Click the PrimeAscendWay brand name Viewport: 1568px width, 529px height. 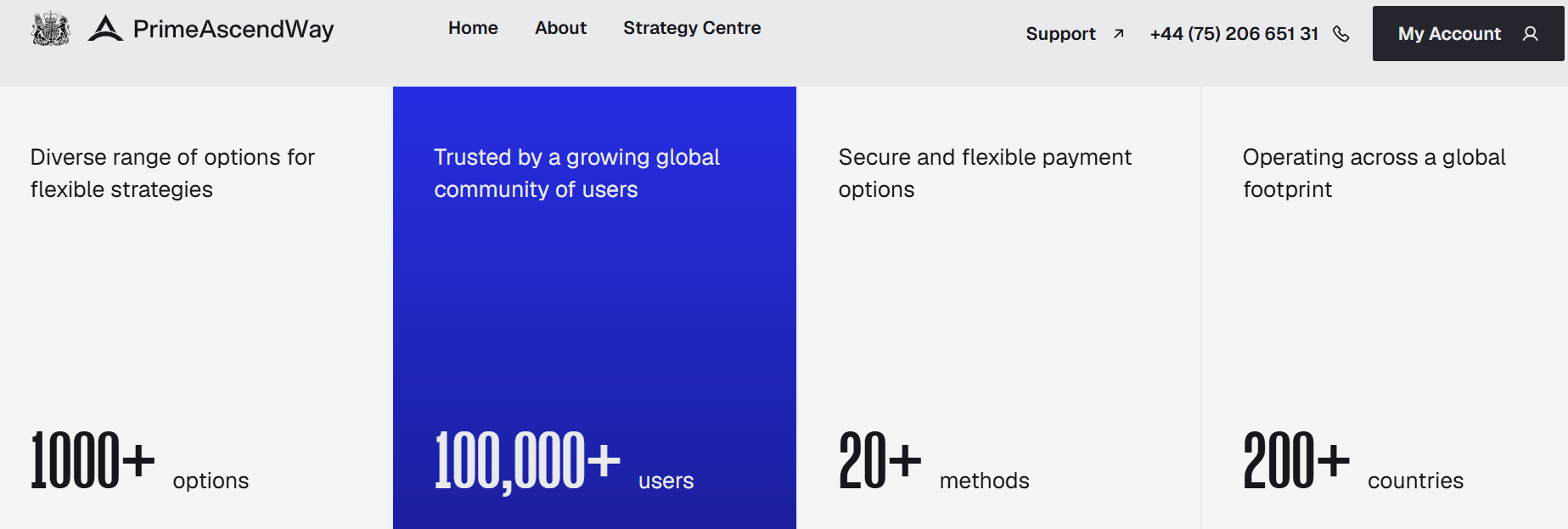click(233, 29)
